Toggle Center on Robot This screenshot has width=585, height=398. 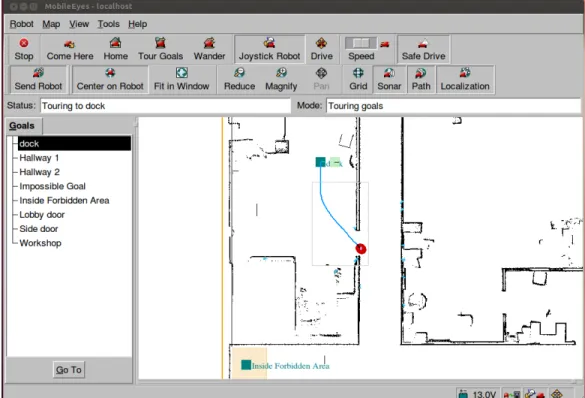[x=110, y=79]
